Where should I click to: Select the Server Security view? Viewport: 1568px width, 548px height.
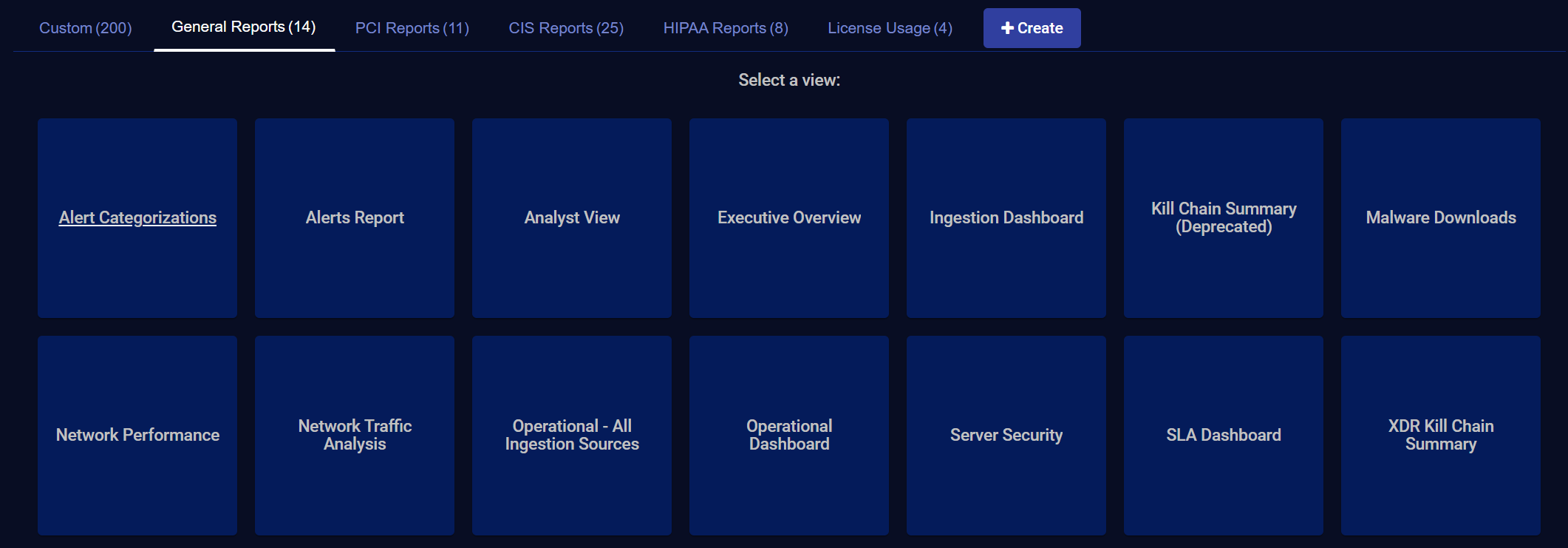pos(1006,435)
